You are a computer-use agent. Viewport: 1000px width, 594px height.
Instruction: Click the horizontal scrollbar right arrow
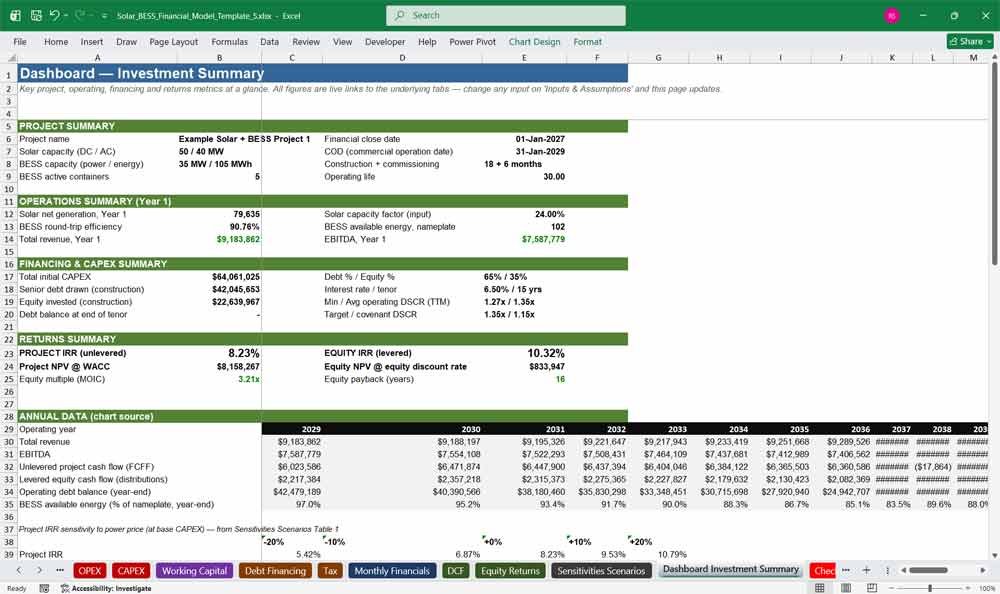coord(983,570)
